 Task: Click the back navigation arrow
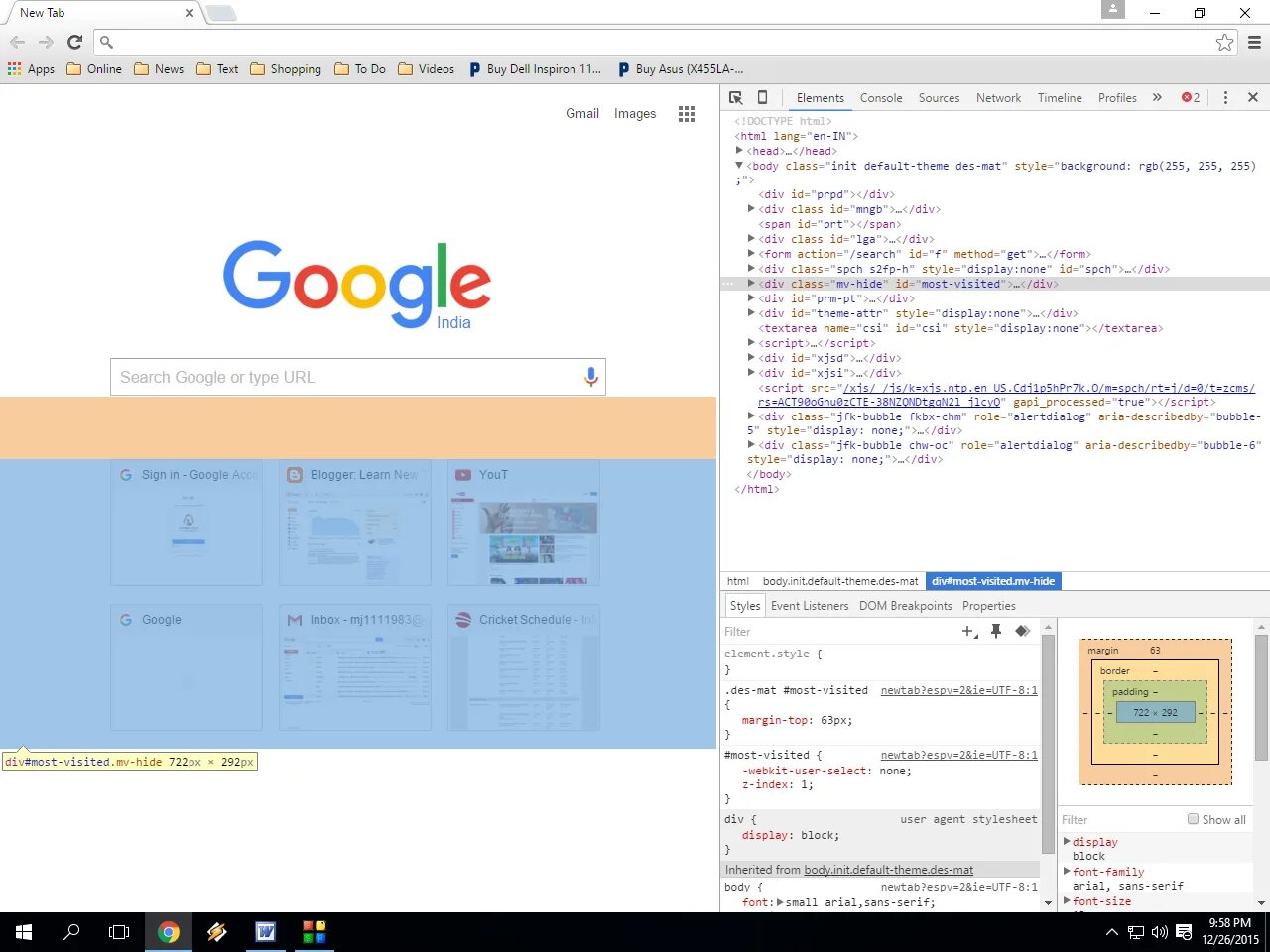point(17,42)
